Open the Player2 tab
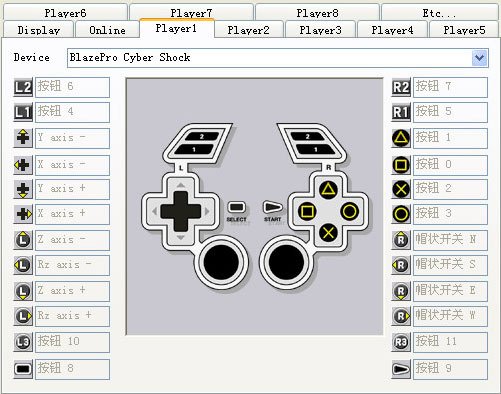The width and height of the screenshot is (501, 394). point(248,30)
